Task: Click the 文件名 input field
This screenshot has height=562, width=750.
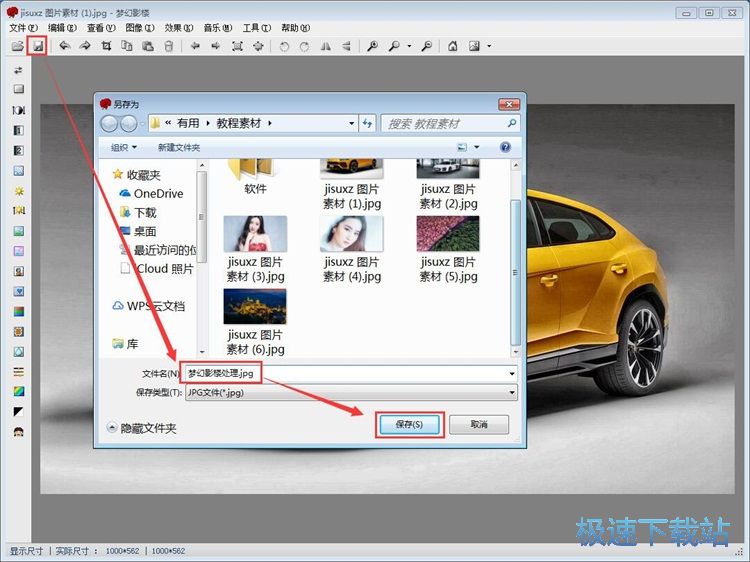Action: point(350,373)
